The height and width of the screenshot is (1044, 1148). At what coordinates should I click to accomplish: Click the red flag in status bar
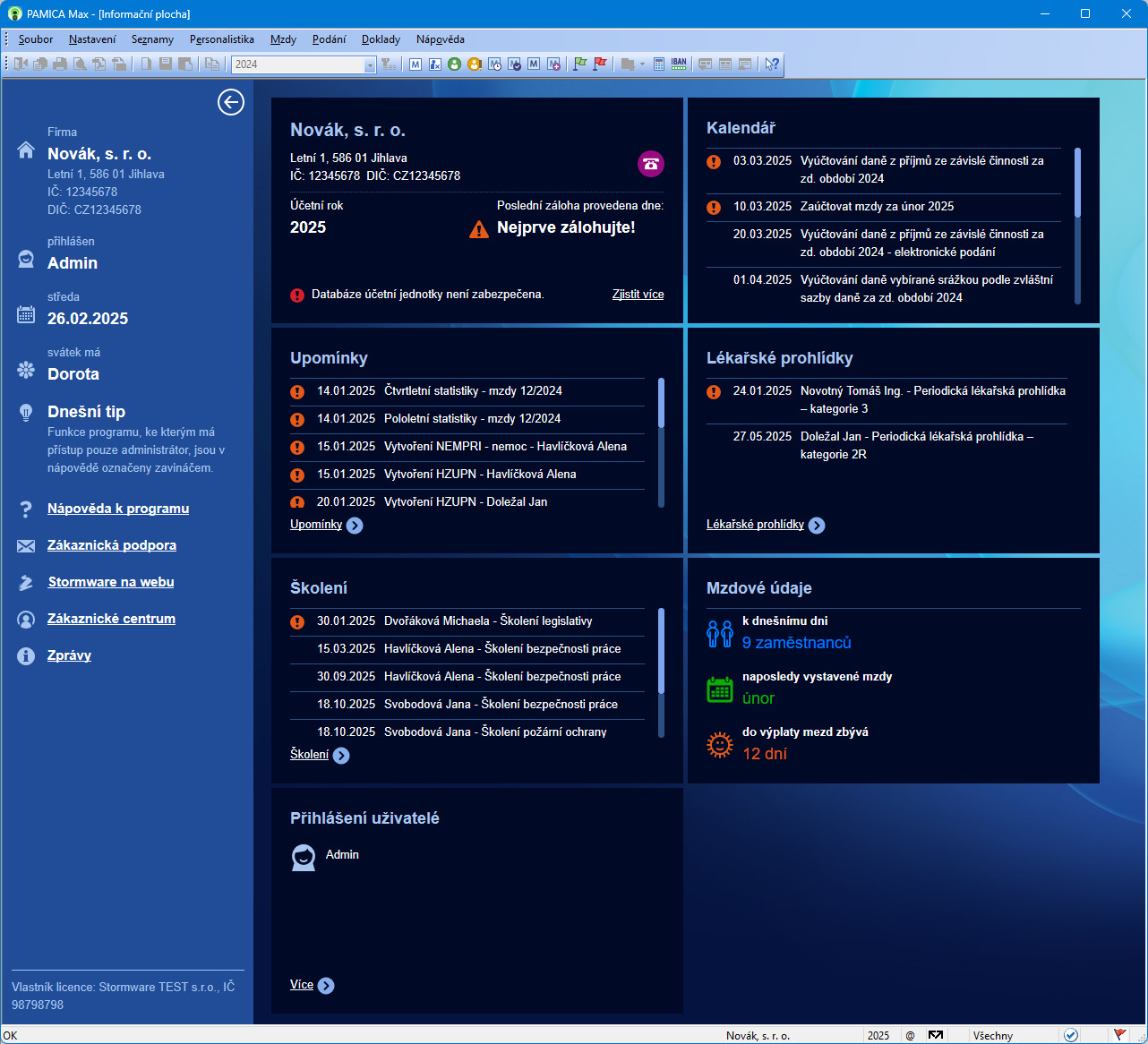(1119, 1035)
